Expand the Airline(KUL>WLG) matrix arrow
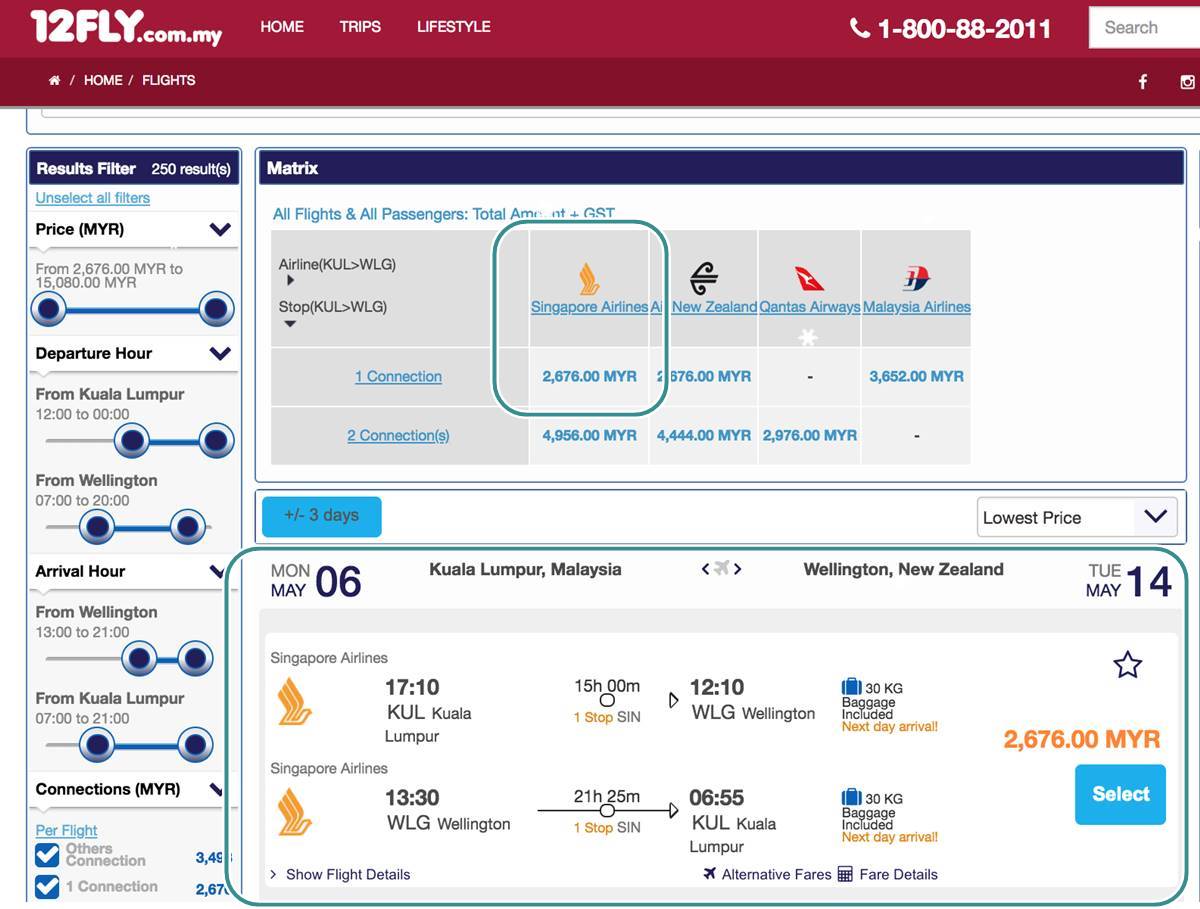Image resolution: width=1200 pixels, height=909 pixels. [290, 281]
